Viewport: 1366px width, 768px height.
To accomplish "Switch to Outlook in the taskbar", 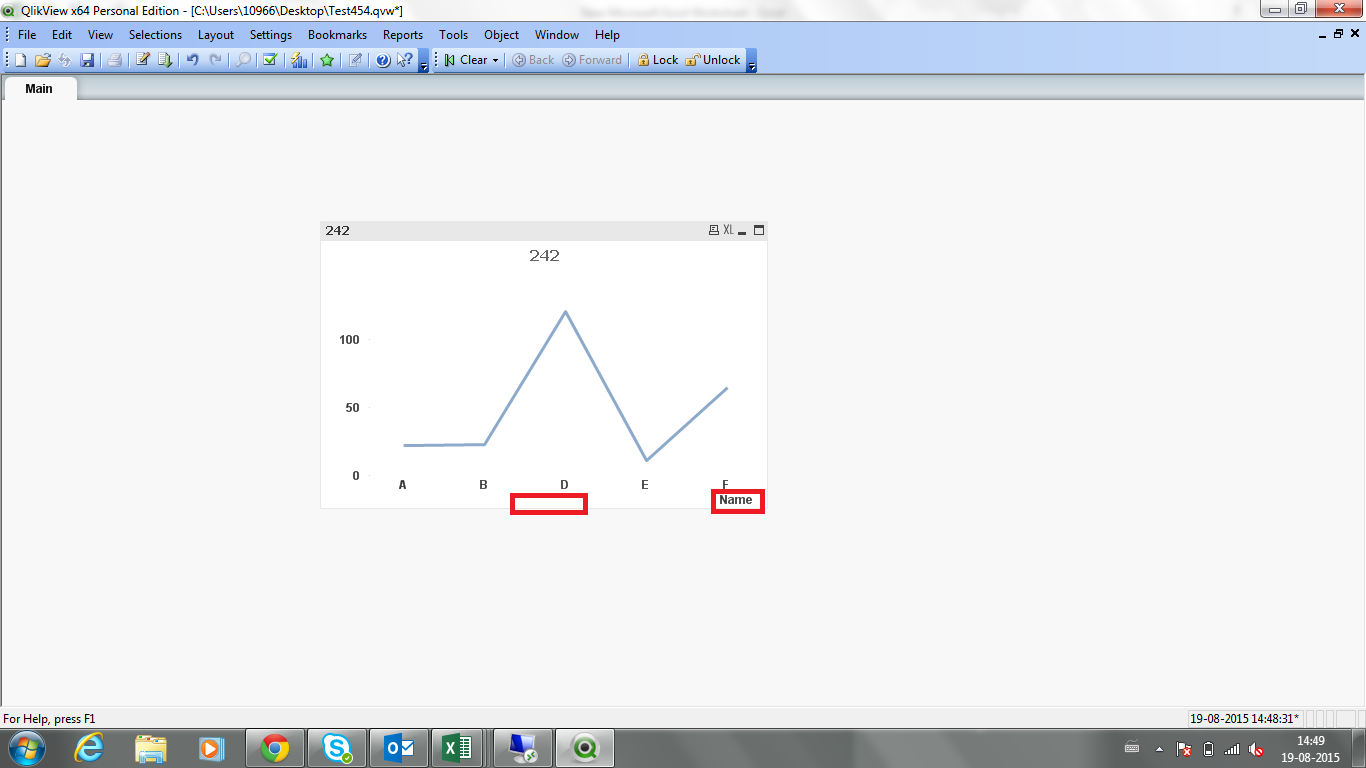I will tap(399, 748).
